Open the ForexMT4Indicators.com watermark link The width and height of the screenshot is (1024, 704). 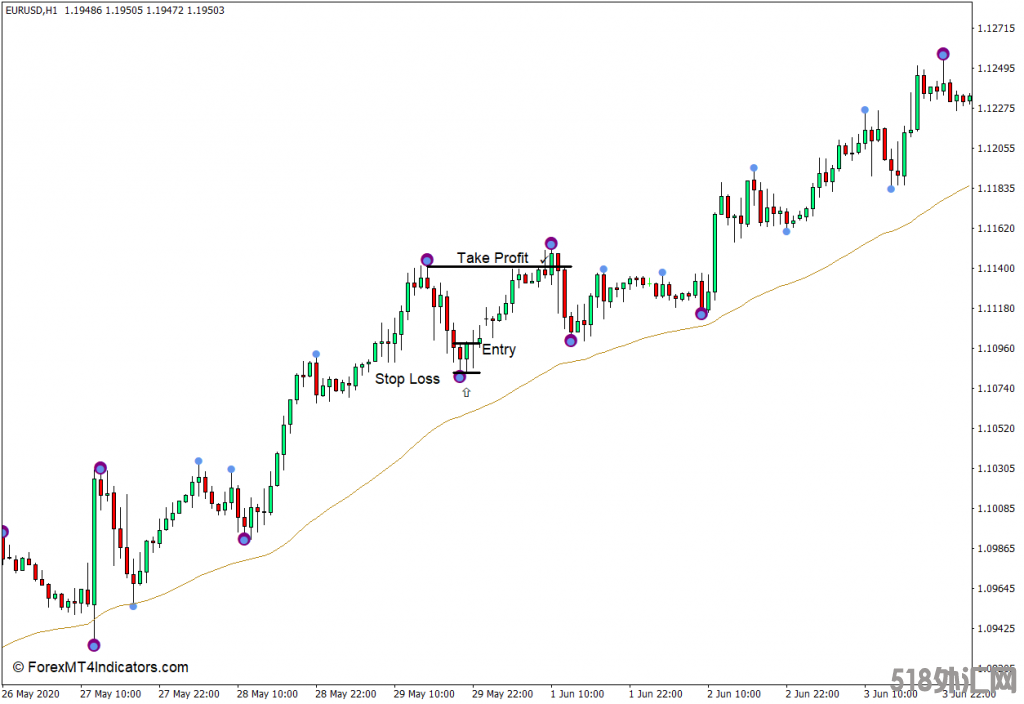pyautogui.click(x=100, y=667)
